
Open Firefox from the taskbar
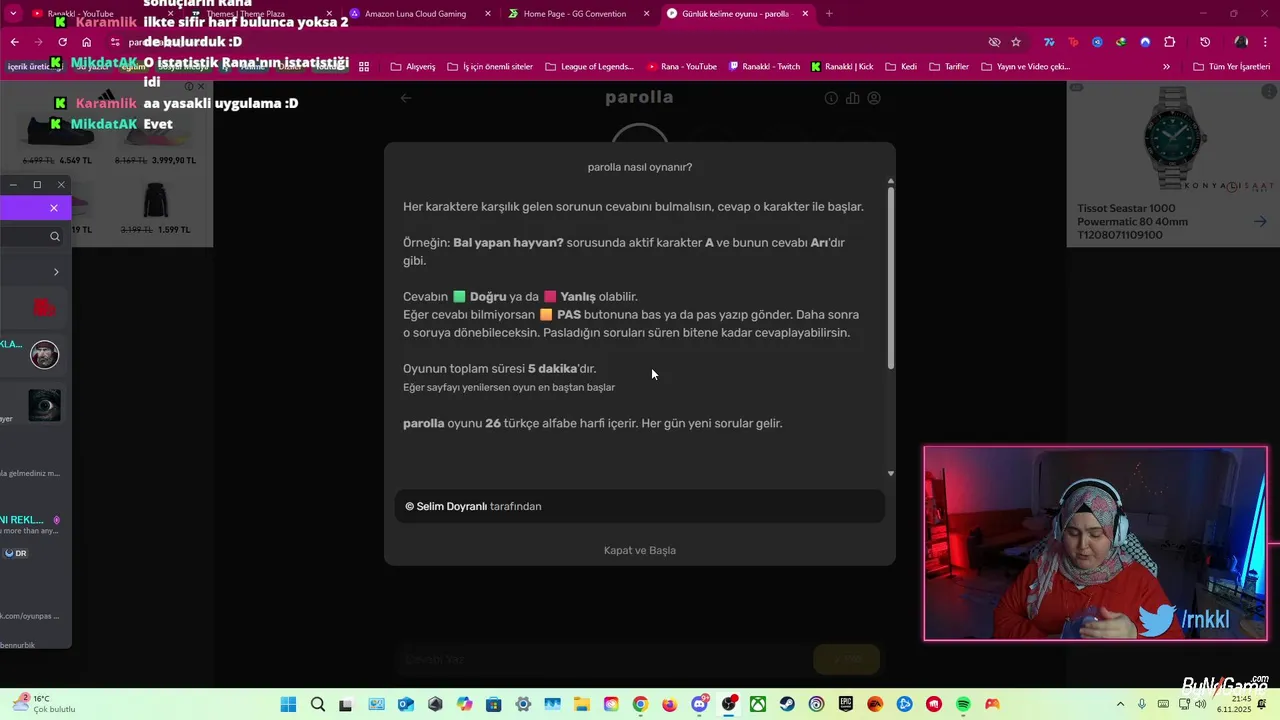coord(670,704)
